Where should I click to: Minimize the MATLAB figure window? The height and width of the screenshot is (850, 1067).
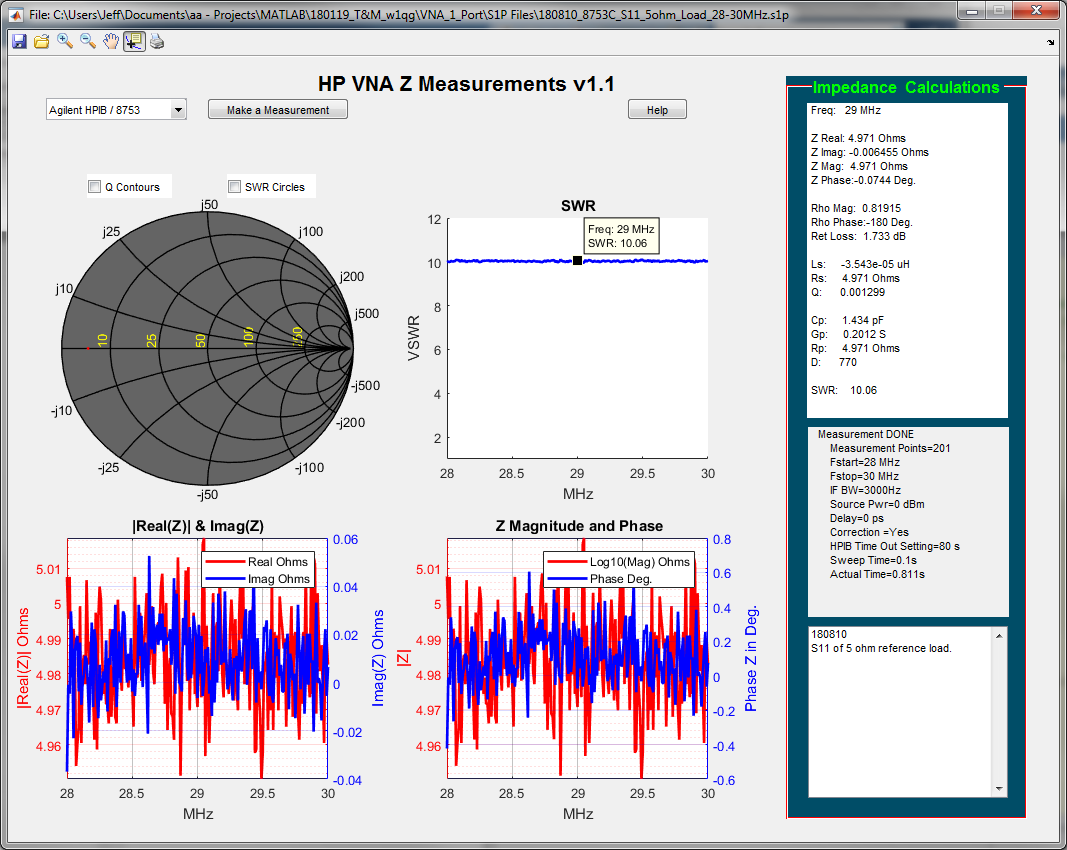tap(973, 11)
